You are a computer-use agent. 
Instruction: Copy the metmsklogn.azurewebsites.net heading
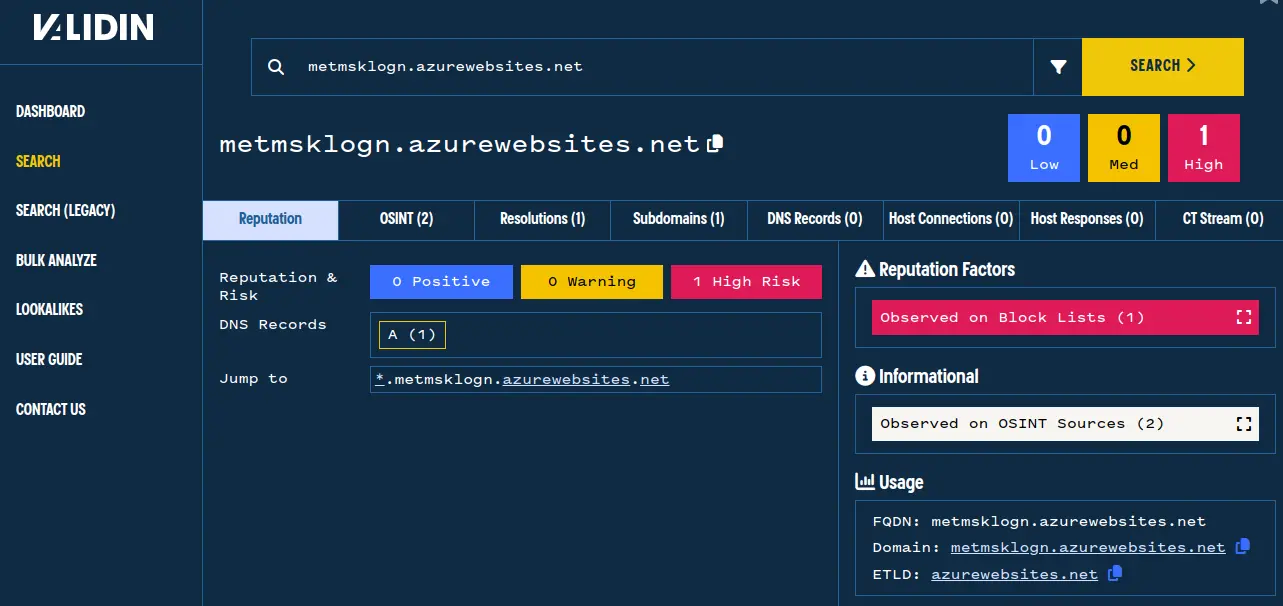click(x=715, y=144)
